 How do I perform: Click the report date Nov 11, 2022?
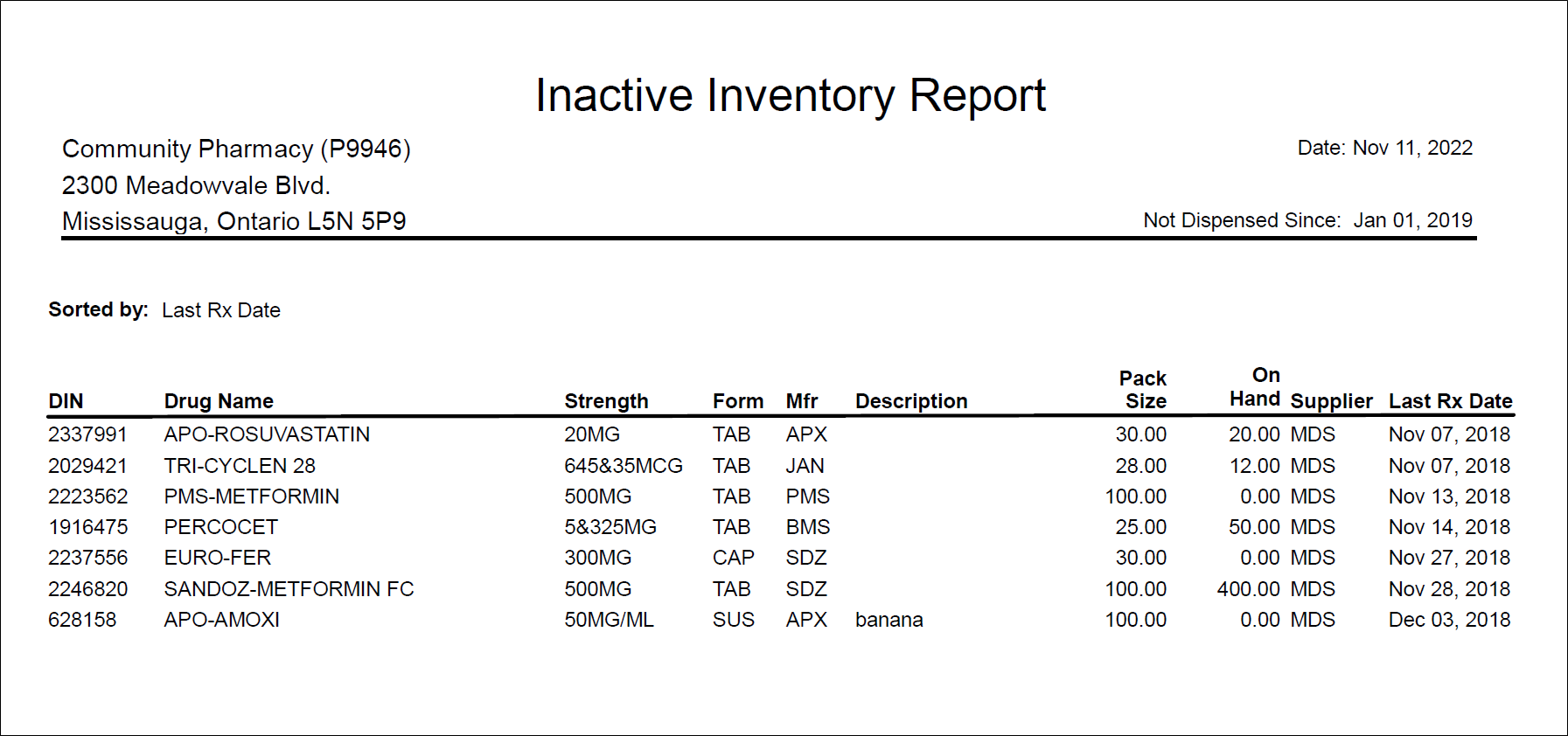pyautogui.click(x=1412, y=148)
